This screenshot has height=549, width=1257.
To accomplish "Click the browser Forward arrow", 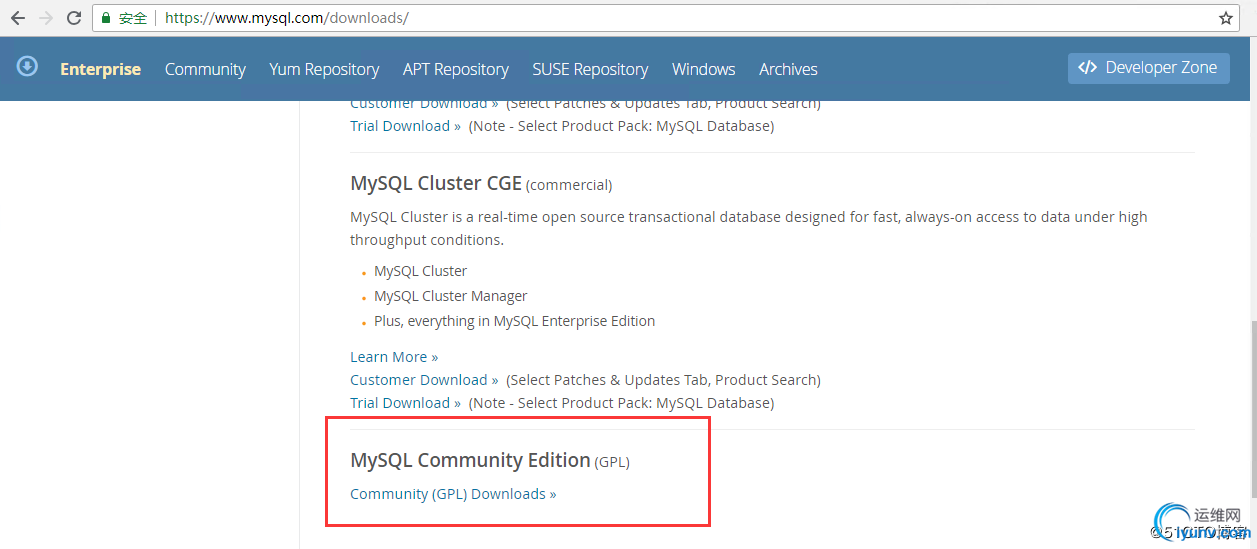I will point(46,18).
